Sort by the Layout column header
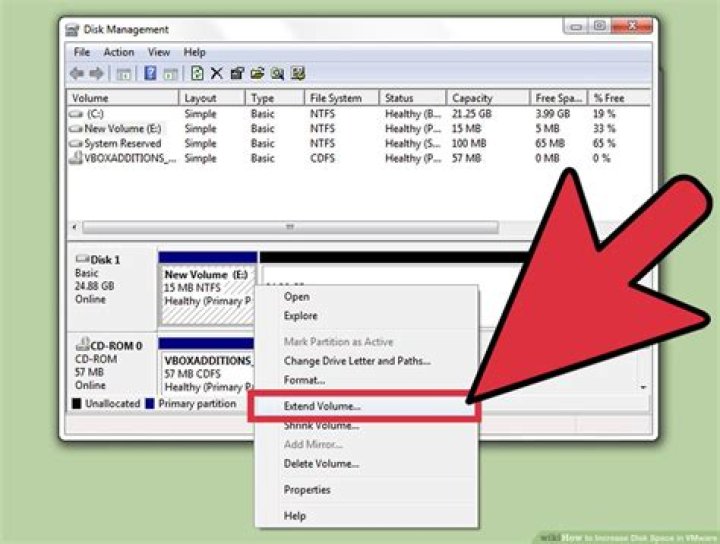 coord(212,98)
